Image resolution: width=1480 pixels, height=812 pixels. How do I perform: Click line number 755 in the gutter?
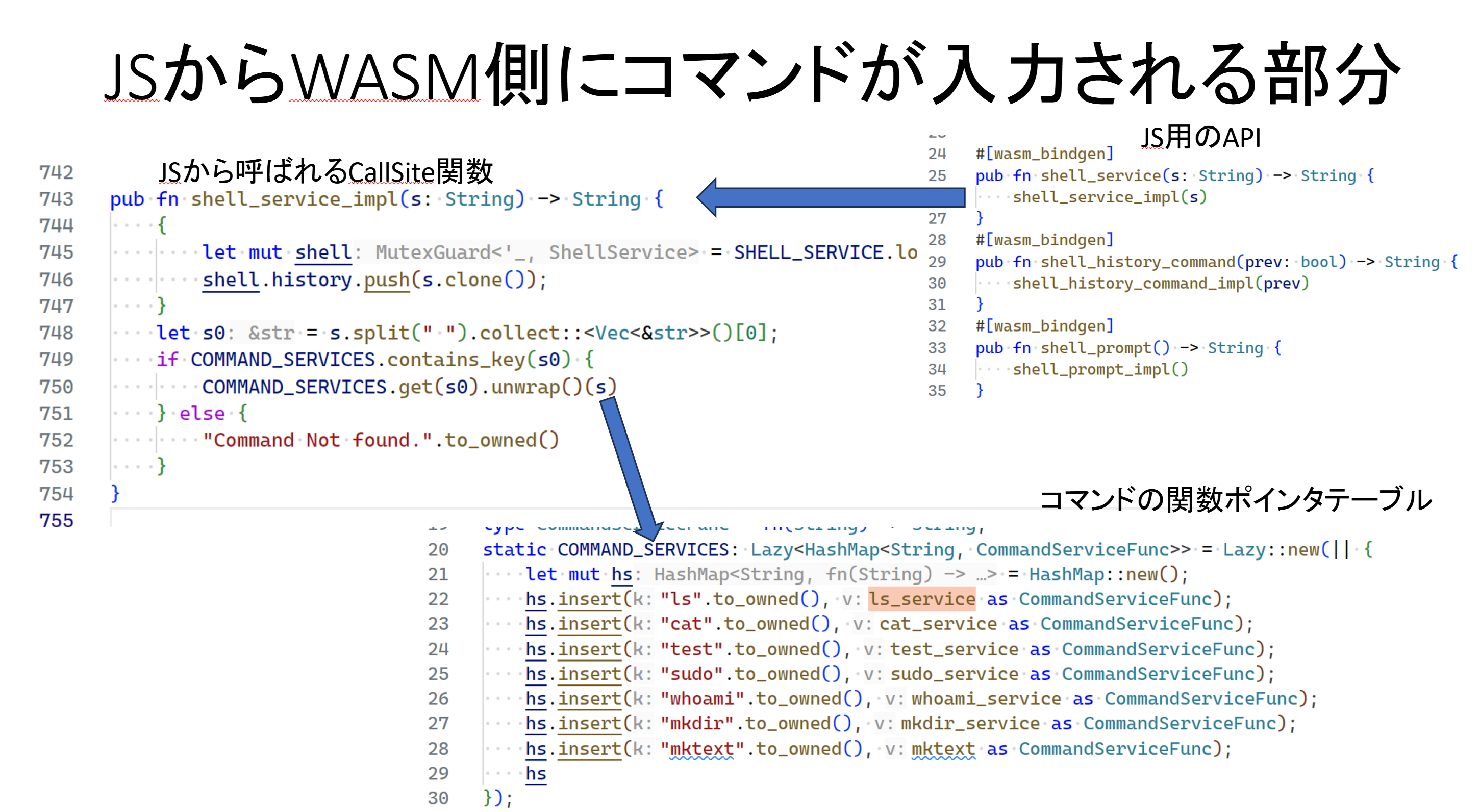click(56, 521)
